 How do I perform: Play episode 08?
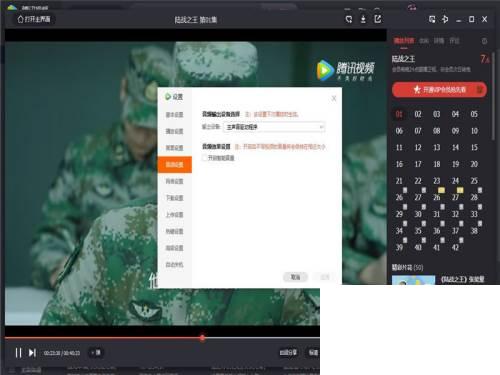pyautogui.click(x=437, y=131)
